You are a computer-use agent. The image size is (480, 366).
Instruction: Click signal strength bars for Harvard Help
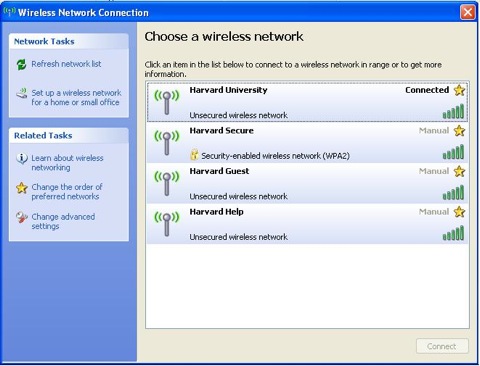pos(453,233)
